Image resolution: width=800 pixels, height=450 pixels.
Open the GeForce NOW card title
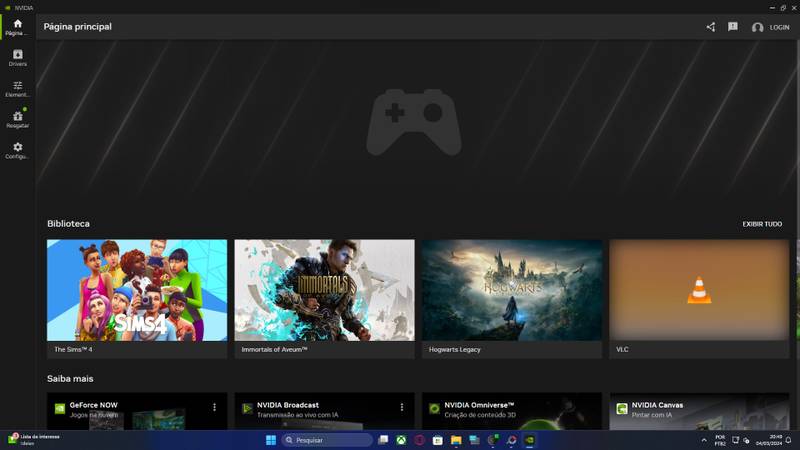(x=93, y=405)
